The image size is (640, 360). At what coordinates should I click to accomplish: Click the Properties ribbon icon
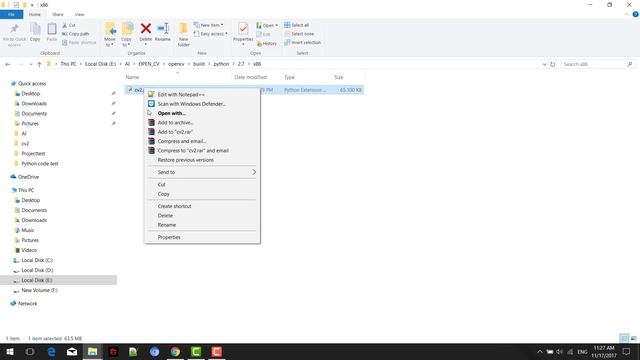tap(243, 29)
